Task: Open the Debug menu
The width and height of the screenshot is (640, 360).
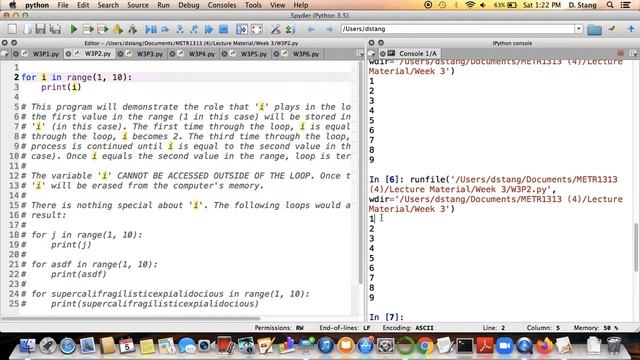Action: tap(189, 5)
